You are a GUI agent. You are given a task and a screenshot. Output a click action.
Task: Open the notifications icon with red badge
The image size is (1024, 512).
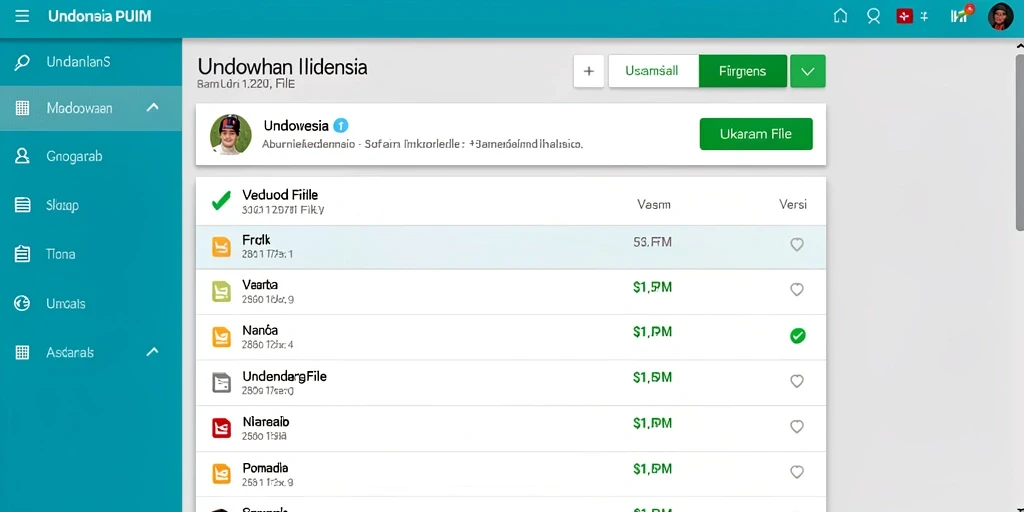point(961,15)
